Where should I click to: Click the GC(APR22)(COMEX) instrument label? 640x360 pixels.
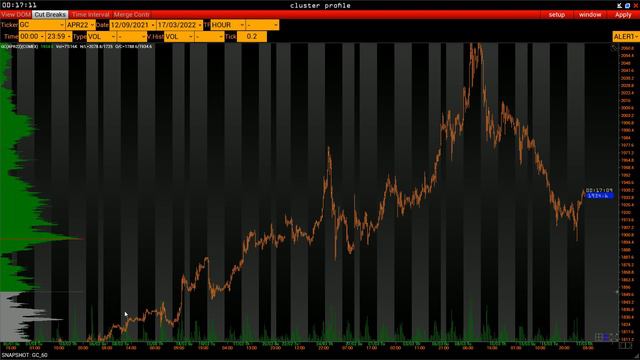(x=19, y=47)
